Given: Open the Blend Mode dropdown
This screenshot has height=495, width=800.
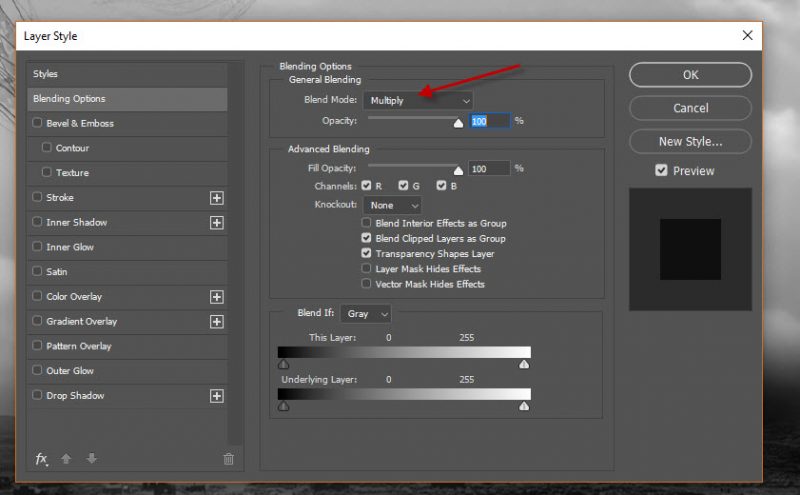Looking at the screenshot, I should point(418,100).
